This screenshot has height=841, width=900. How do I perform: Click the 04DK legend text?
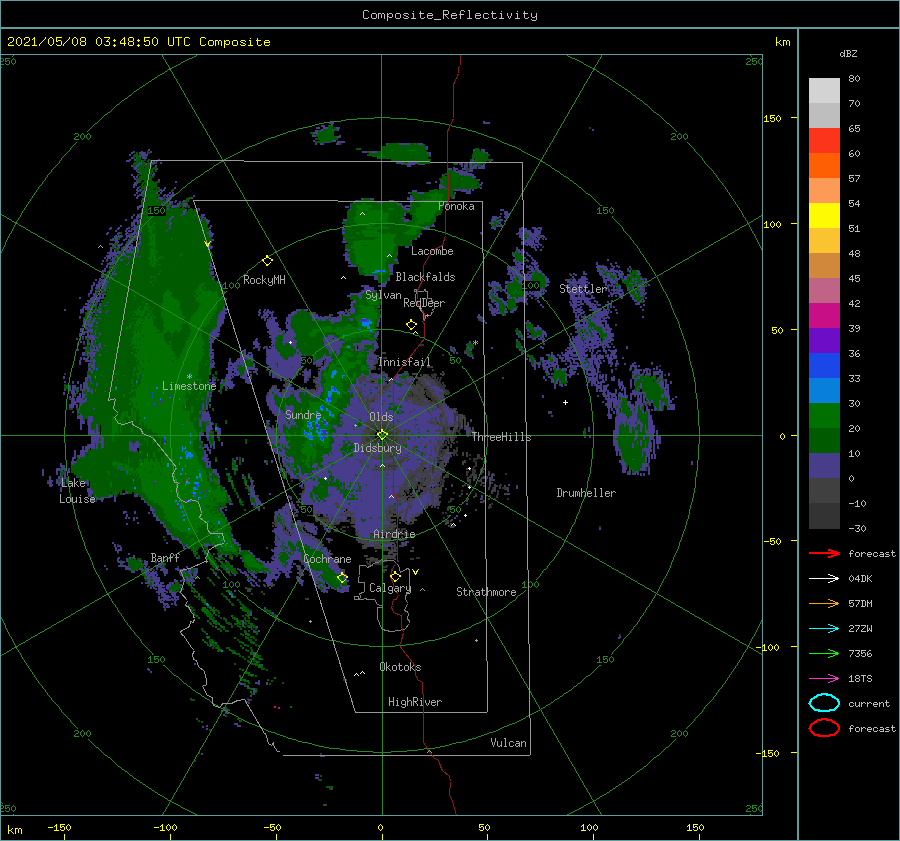point(860,579)
